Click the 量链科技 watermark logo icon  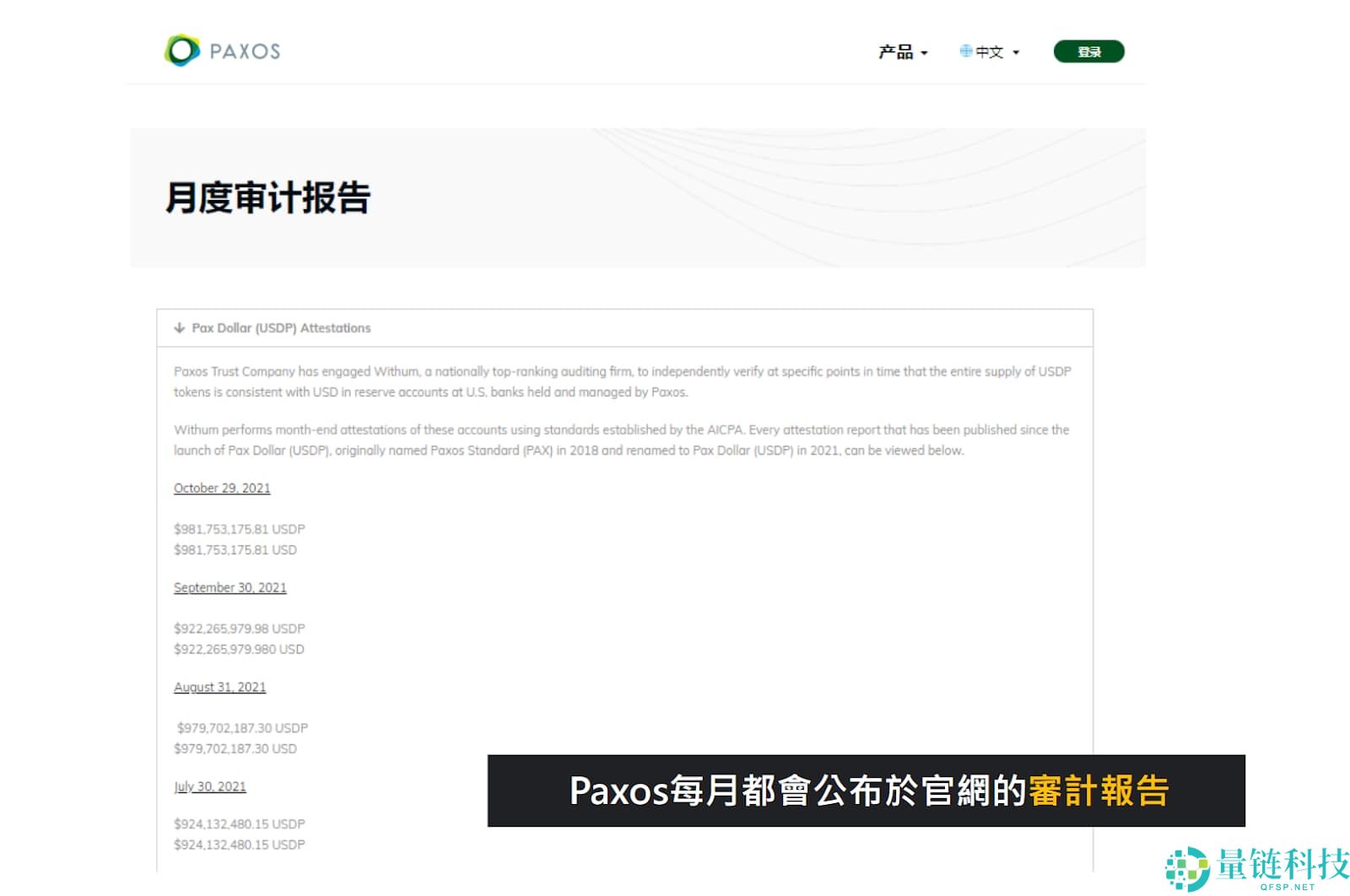coord(1186,868)
